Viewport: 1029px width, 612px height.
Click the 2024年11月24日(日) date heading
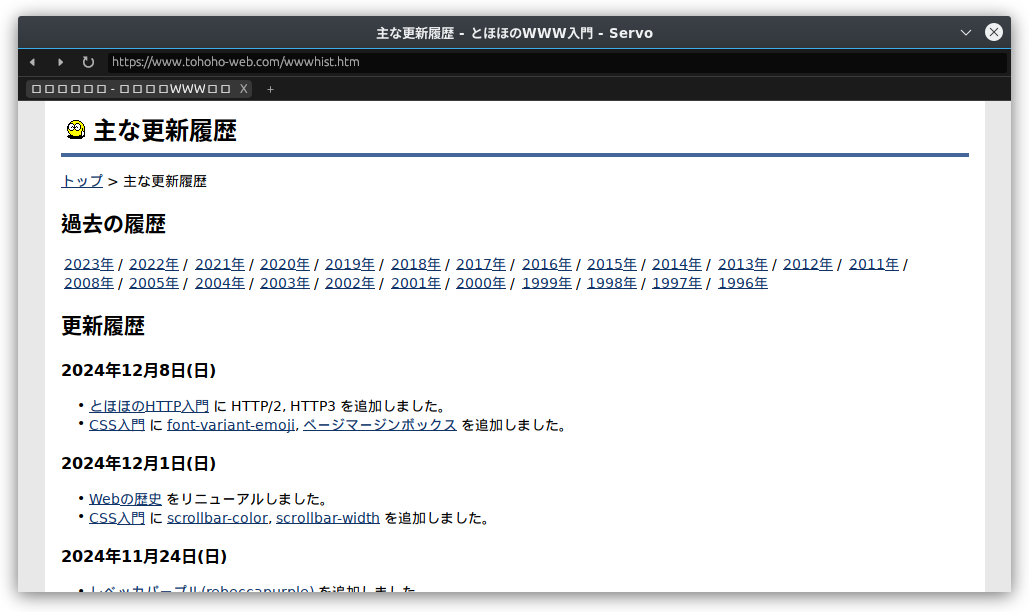point(144,557)
